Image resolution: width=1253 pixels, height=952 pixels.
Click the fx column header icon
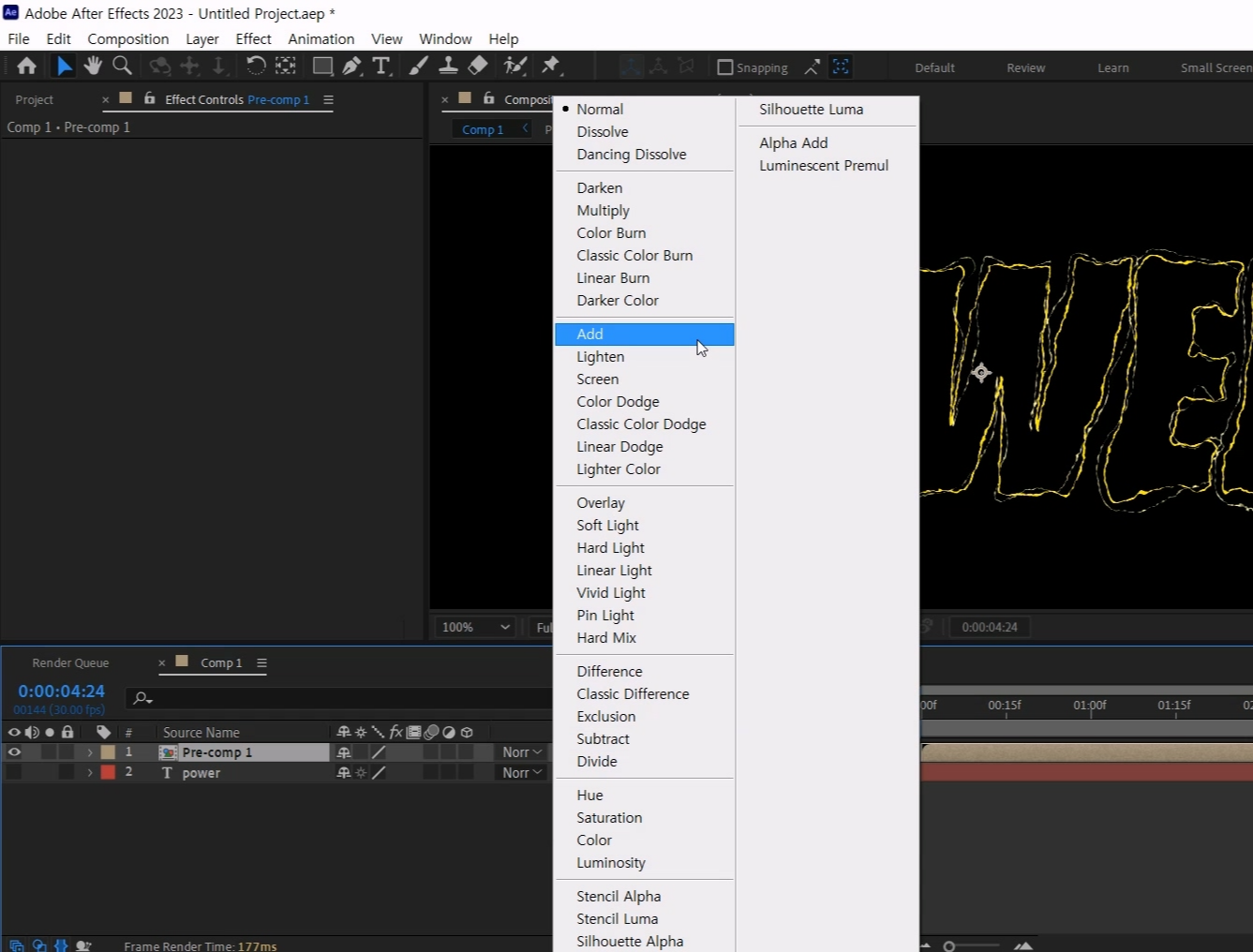[395, 732]
